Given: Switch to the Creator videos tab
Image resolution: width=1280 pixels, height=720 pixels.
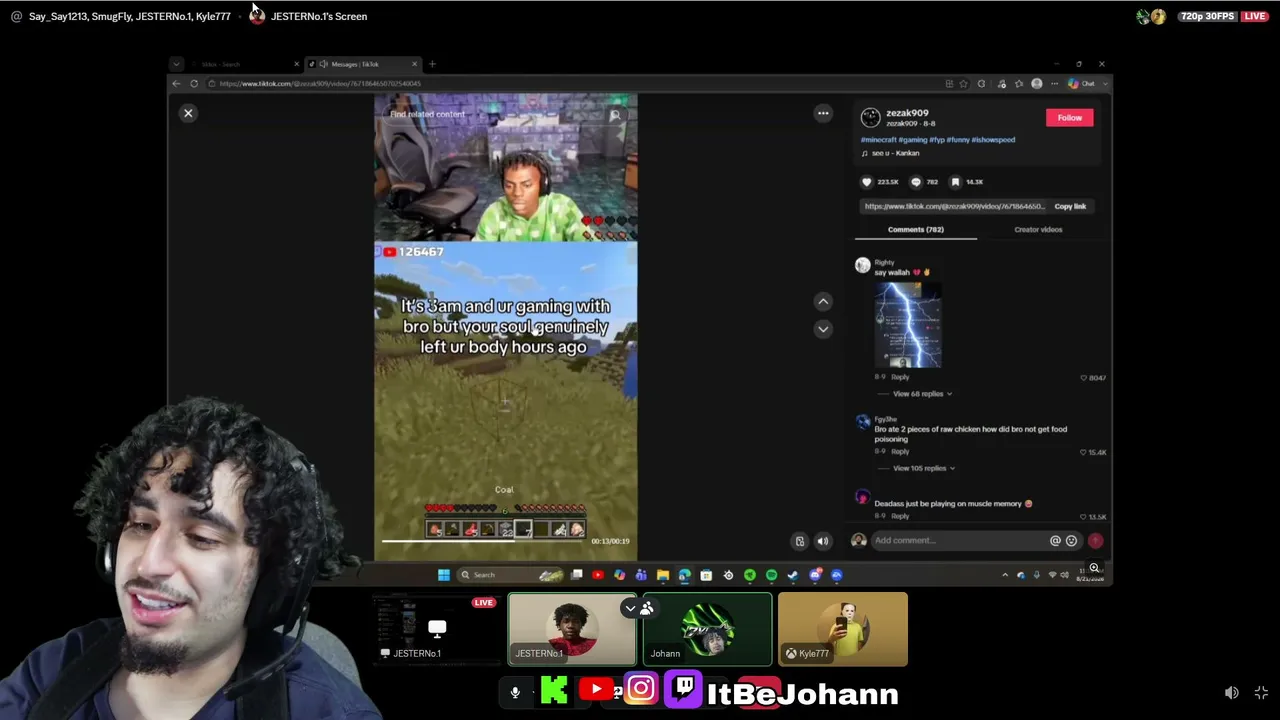Looking at the screenshot, I should (x=1038, y=230).
